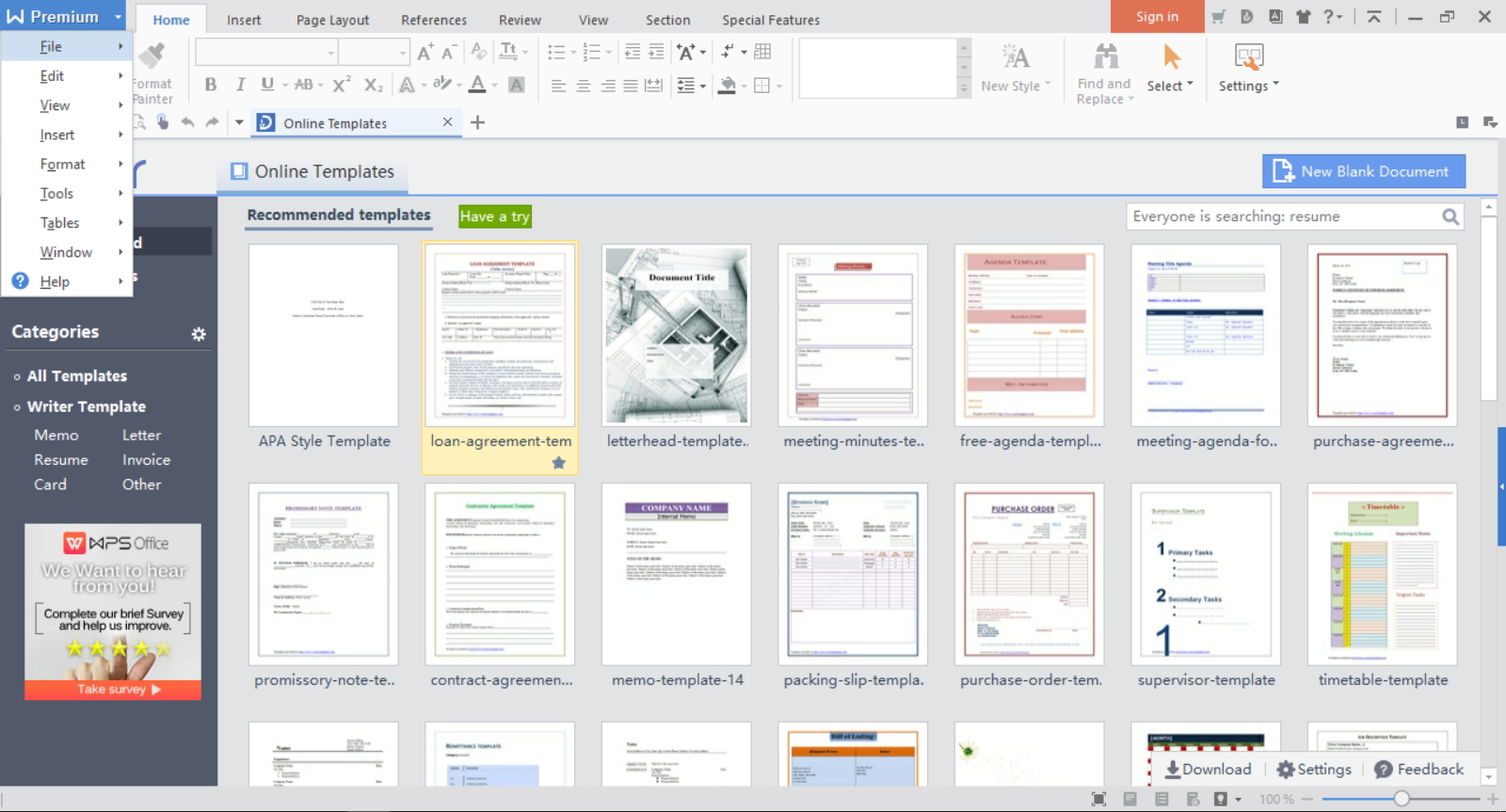Click the Italic formatting icon
The width and height of the screenshot is (1506, 812).
click(x=240, y=85)
